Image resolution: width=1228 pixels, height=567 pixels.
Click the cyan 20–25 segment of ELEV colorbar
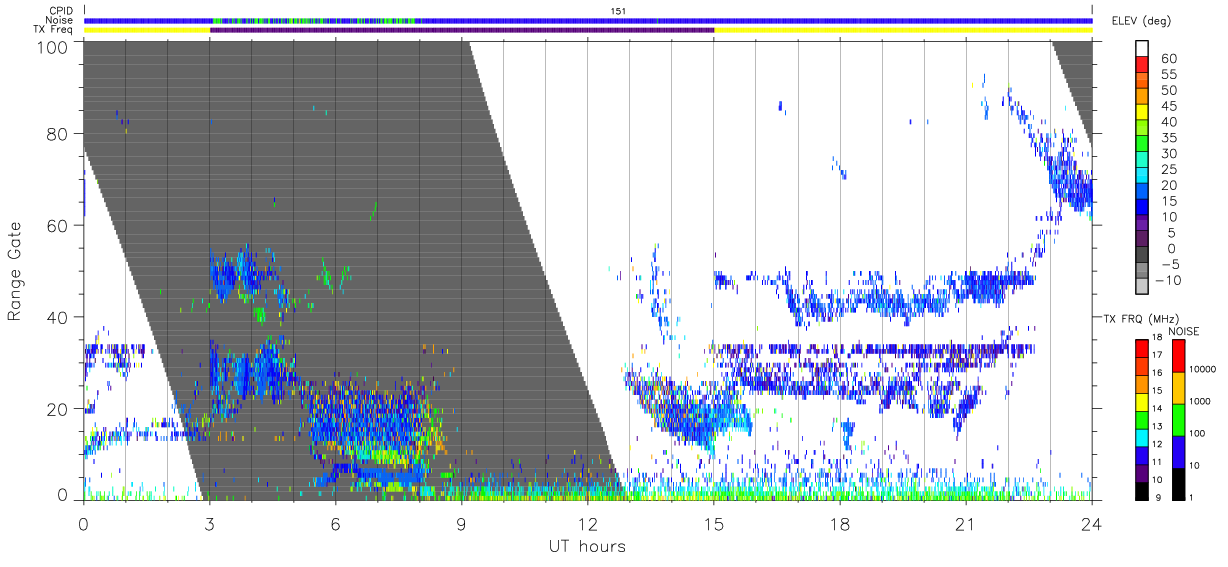1144,177
